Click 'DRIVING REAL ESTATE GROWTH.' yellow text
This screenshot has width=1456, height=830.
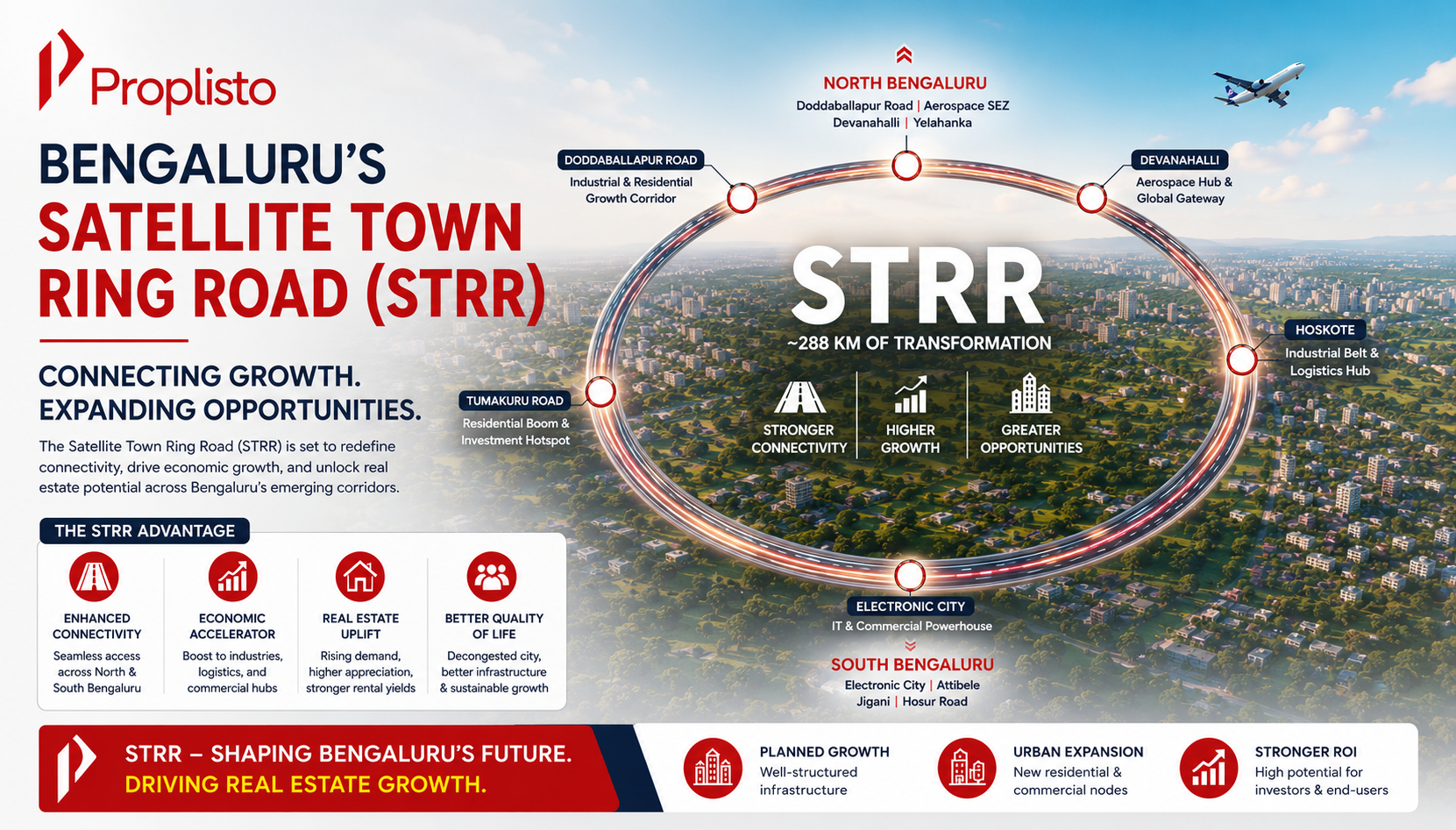[305, 784]
